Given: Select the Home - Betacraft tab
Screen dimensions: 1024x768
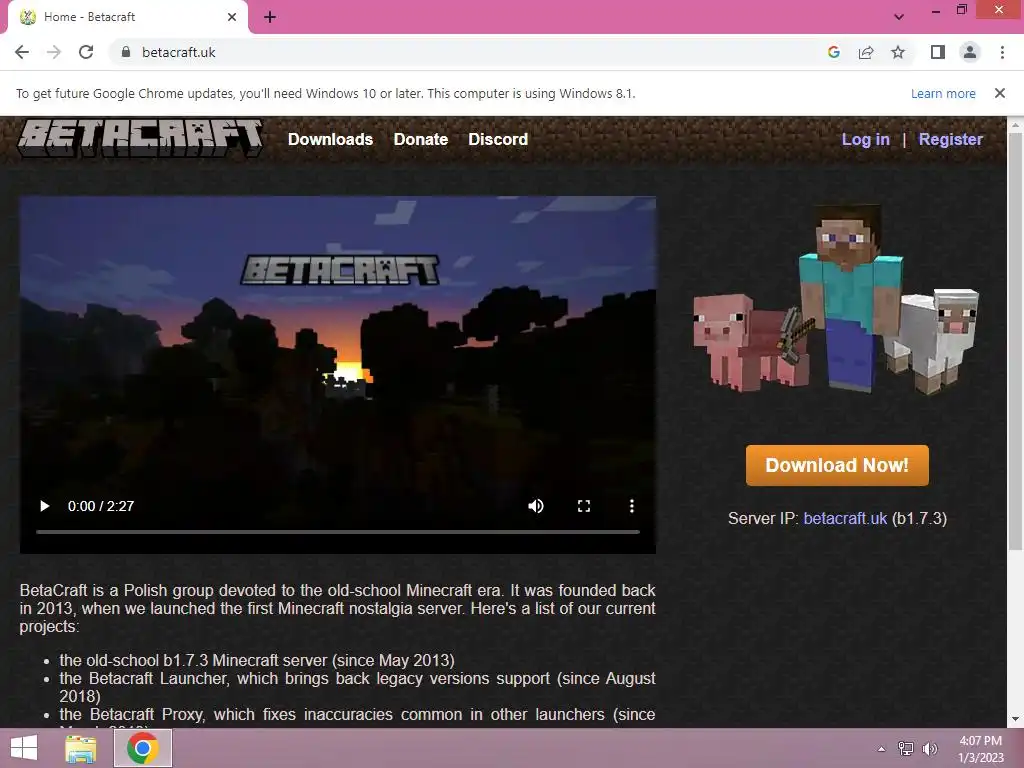Looking at the screenshot, I should click(127, 17).
